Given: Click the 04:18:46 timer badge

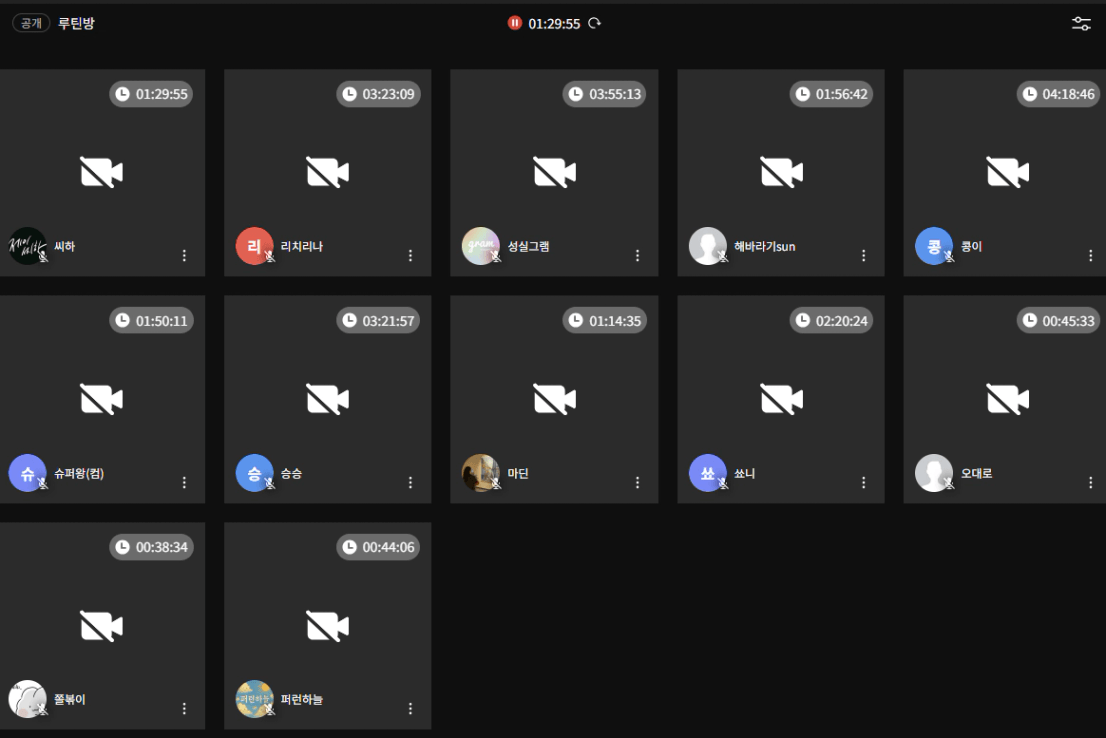Looking at the screenshot, I should [x=1058, y=94].
